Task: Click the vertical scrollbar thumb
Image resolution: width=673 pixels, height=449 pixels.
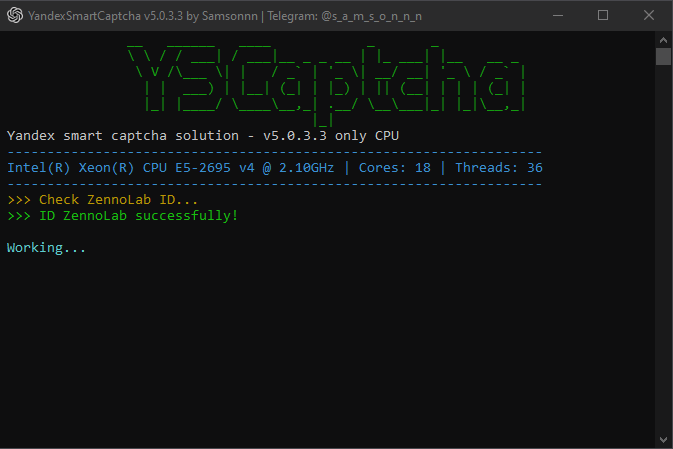Action: point(663,56)
